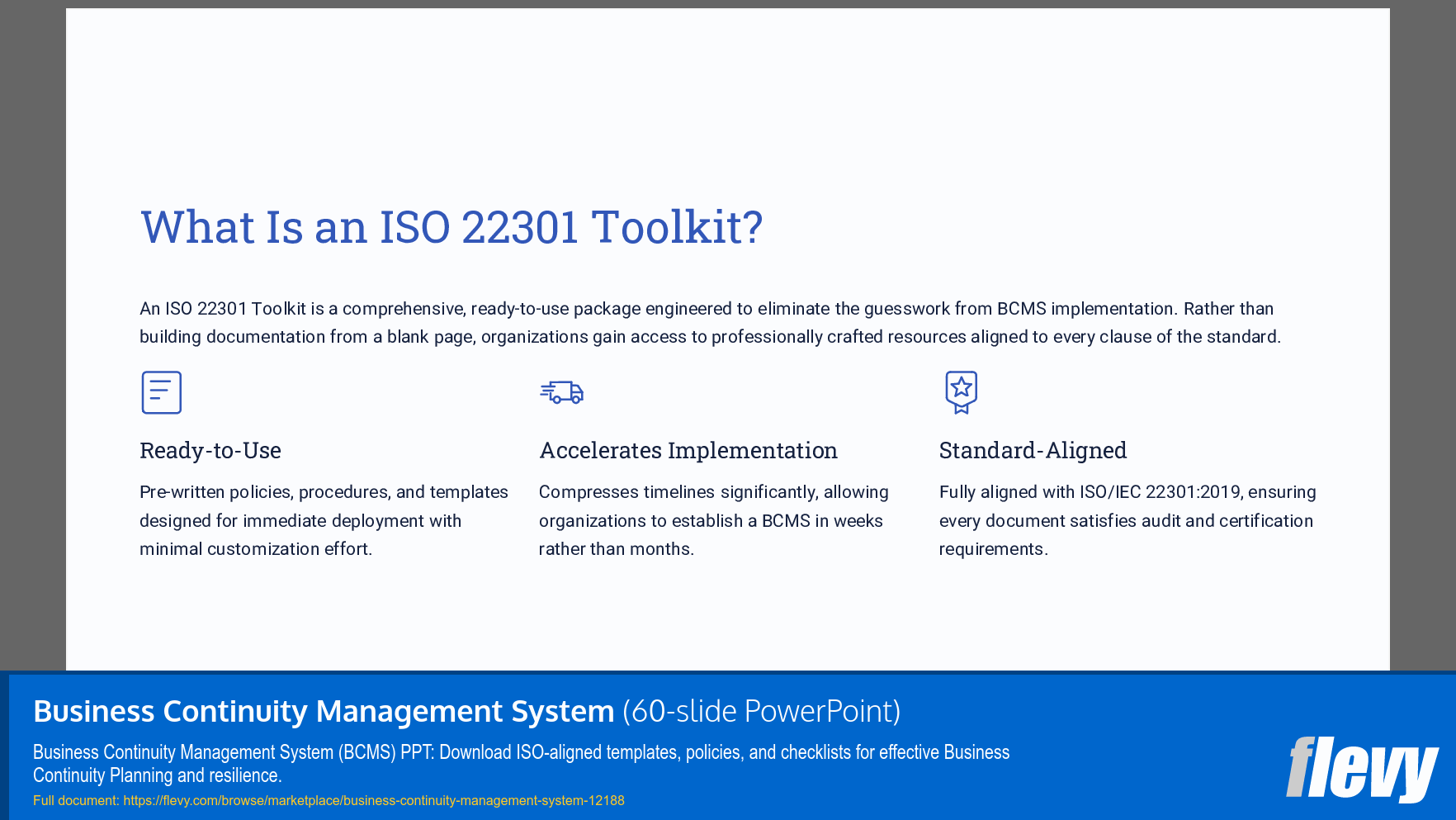Viewport: 1456px width, 820px height.
Task: Click the delivery truck icon
Action: click(561, 392)
